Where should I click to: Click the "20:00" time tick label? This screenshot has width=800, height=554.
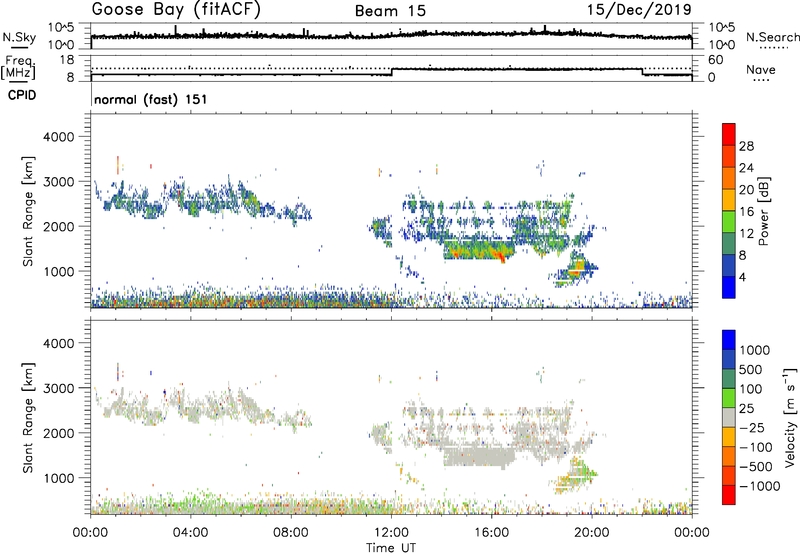pyautogui.click(x=592, y=533)
